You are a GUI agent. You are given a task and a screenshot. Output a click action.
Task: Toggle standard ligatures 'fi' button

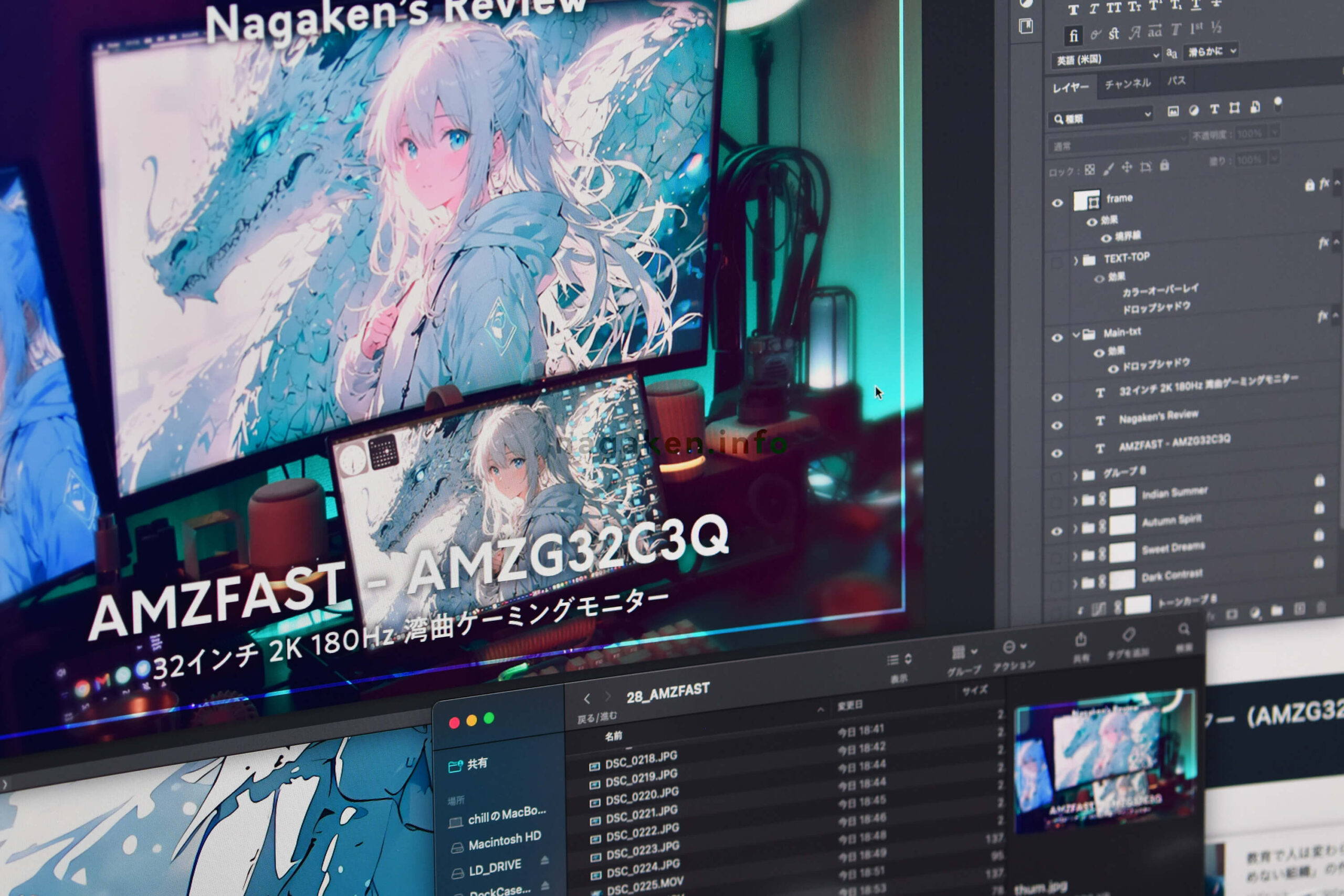click(1074, 36)
